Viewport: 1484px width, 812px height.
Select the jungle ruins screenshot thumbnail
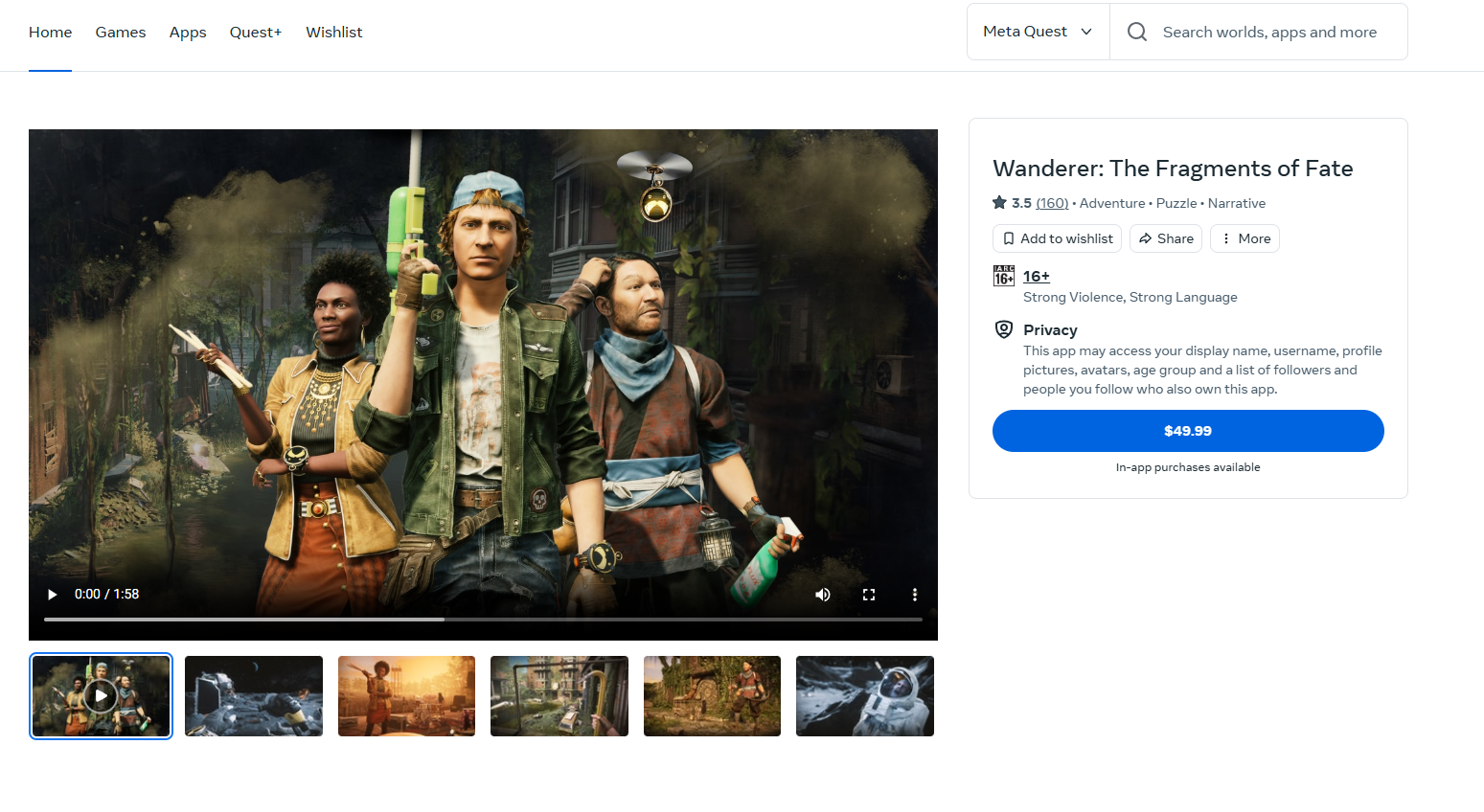click(712, 696)
